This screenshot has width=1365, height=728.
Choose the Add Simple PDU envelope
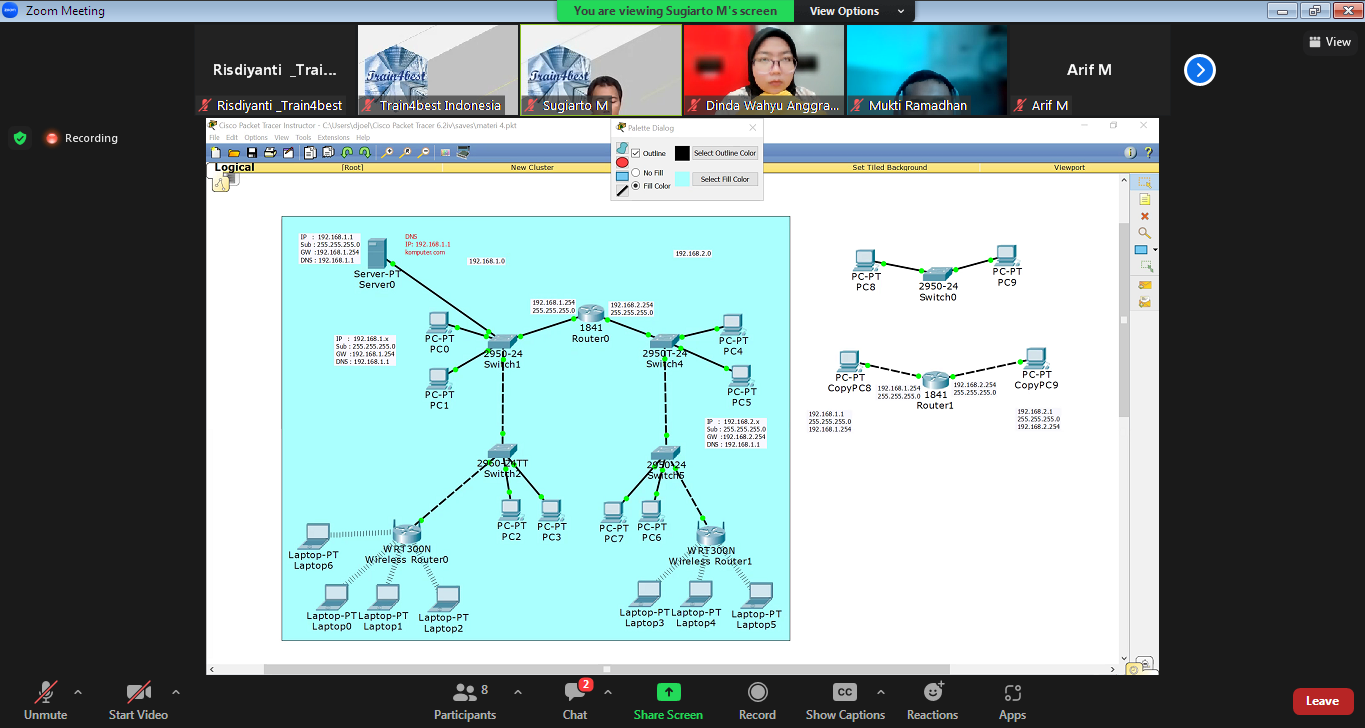click(x=1145, y=285)
